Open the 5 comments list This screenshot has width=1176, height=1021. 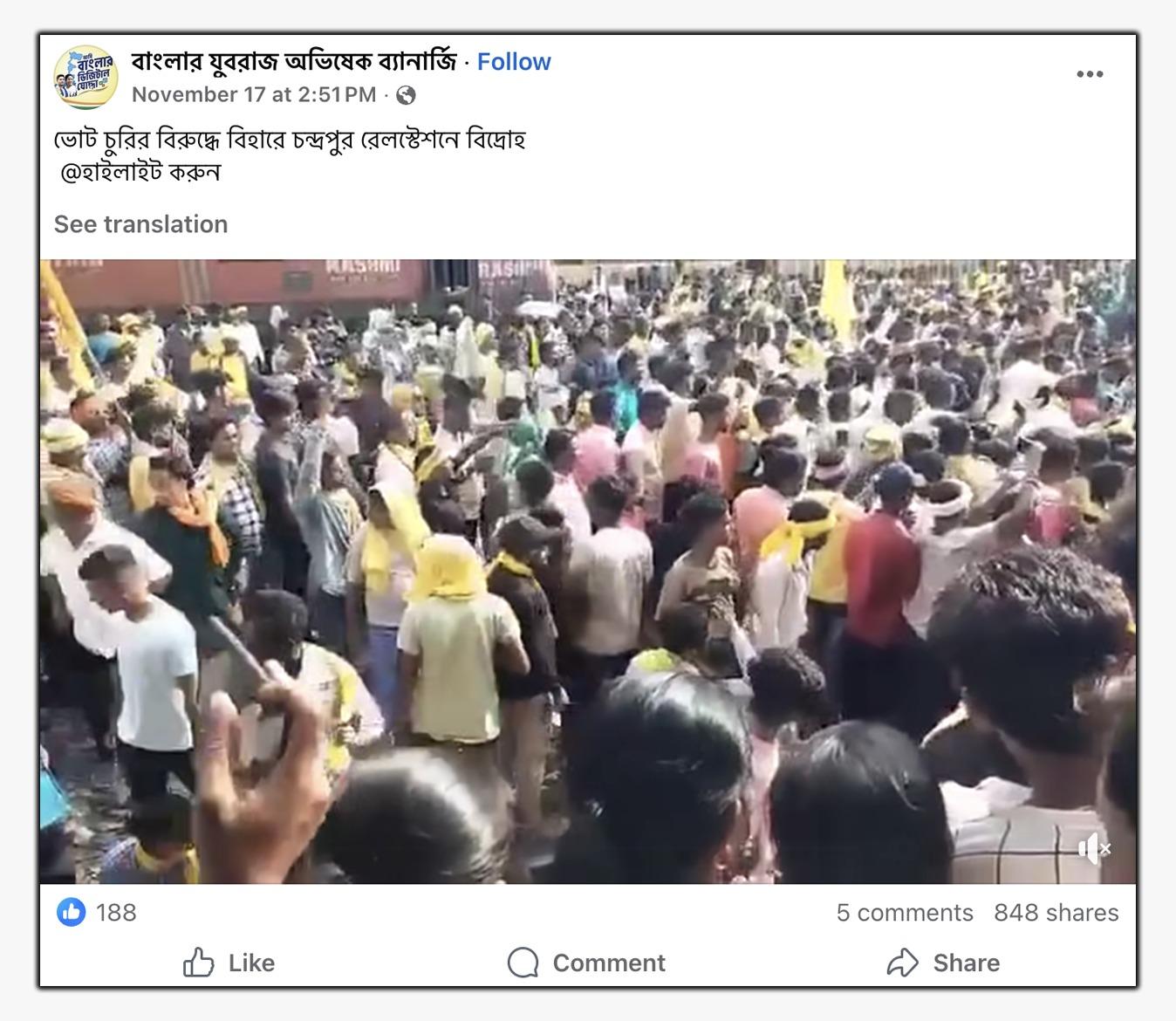(x=905, y=913)
